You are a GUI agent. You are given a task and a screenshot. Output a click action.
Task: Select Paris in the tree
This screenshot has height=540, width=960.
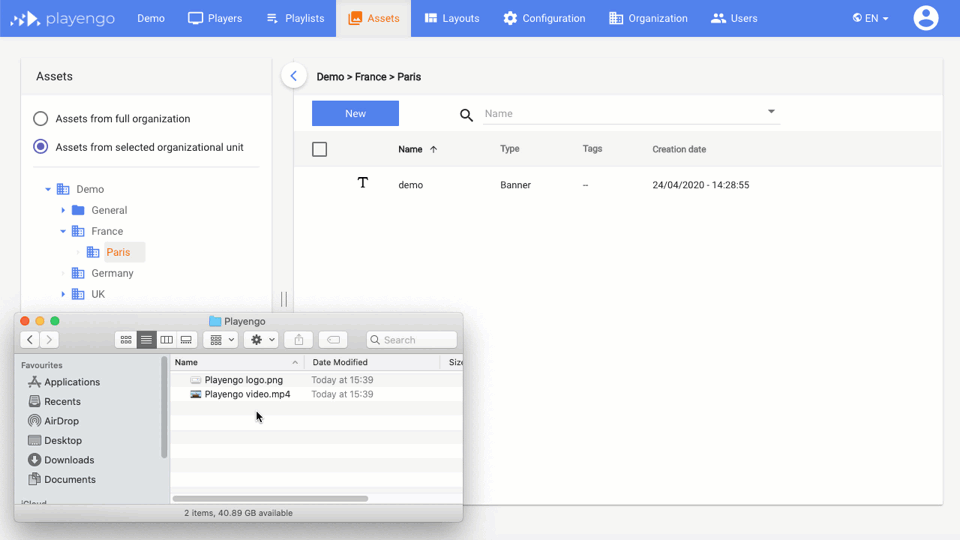[x=118, y=252]
